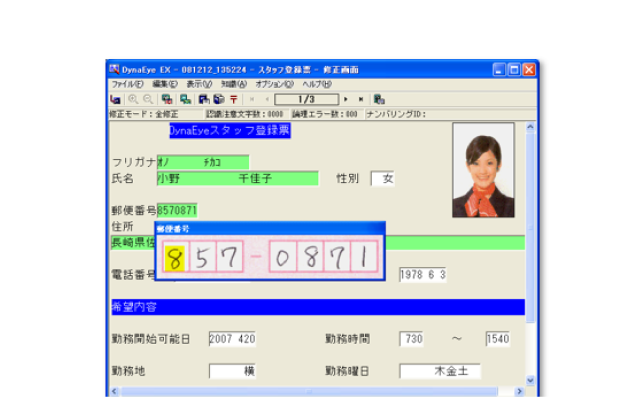644x397 pixels.
Task: Close the DynaEye EX window
Action: (x=529, y=70)
